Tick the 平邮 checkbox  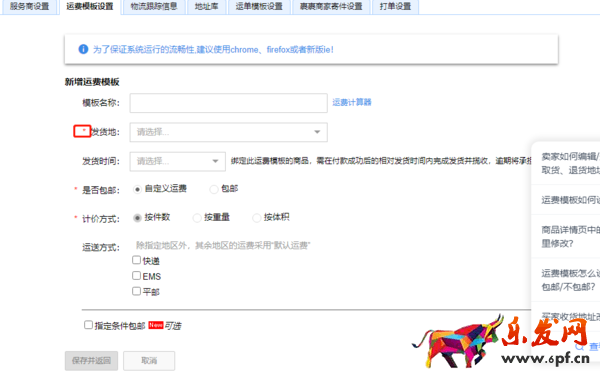pyautogui.click(x=136, y=291)
